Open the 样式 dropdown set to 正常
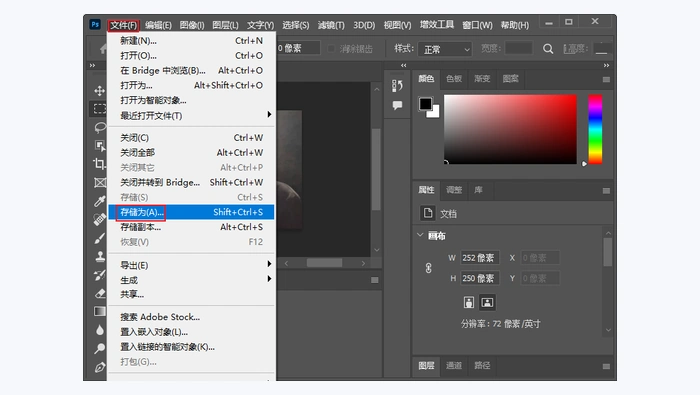Screen dimensions: 700x395 point(445,49)
